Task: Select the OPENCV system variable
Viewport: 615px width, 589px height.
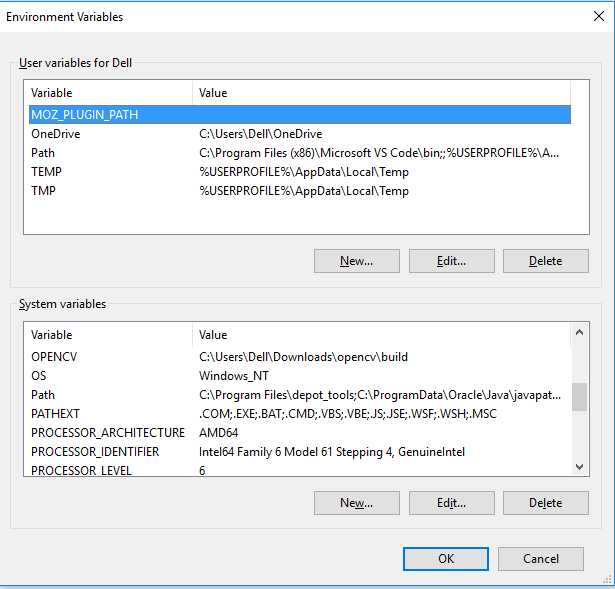Action: pyautogui.click(x=300, y=357)
